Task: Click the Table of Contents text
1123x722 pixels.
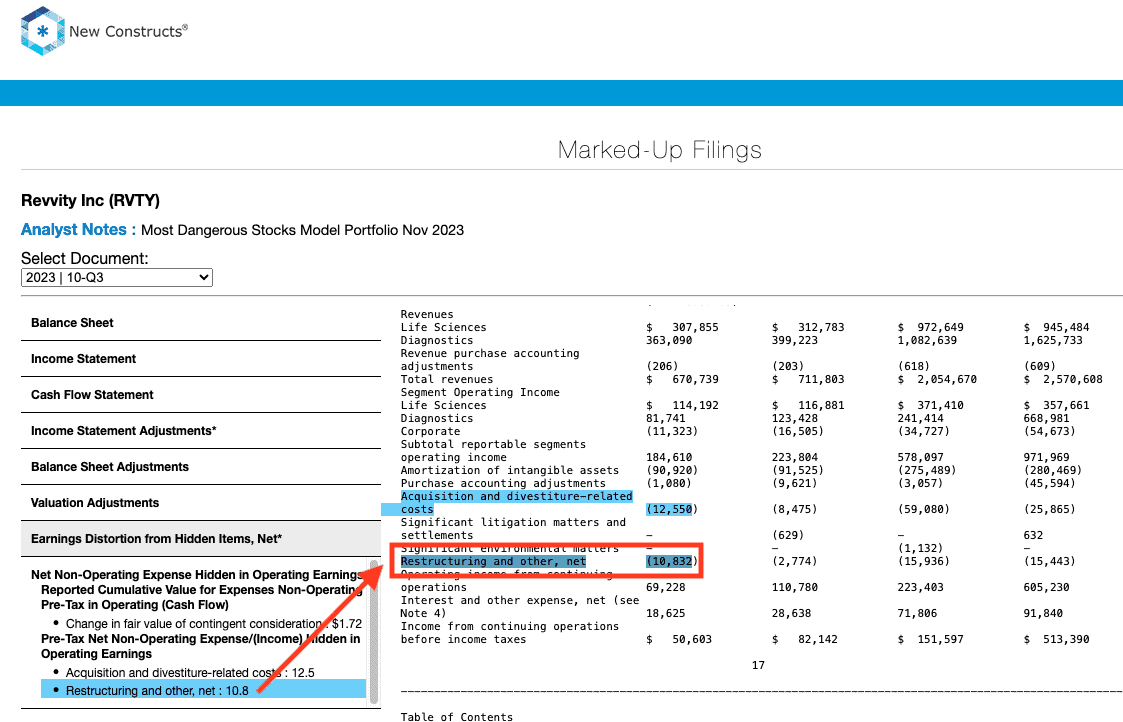Action: point(457,716)
